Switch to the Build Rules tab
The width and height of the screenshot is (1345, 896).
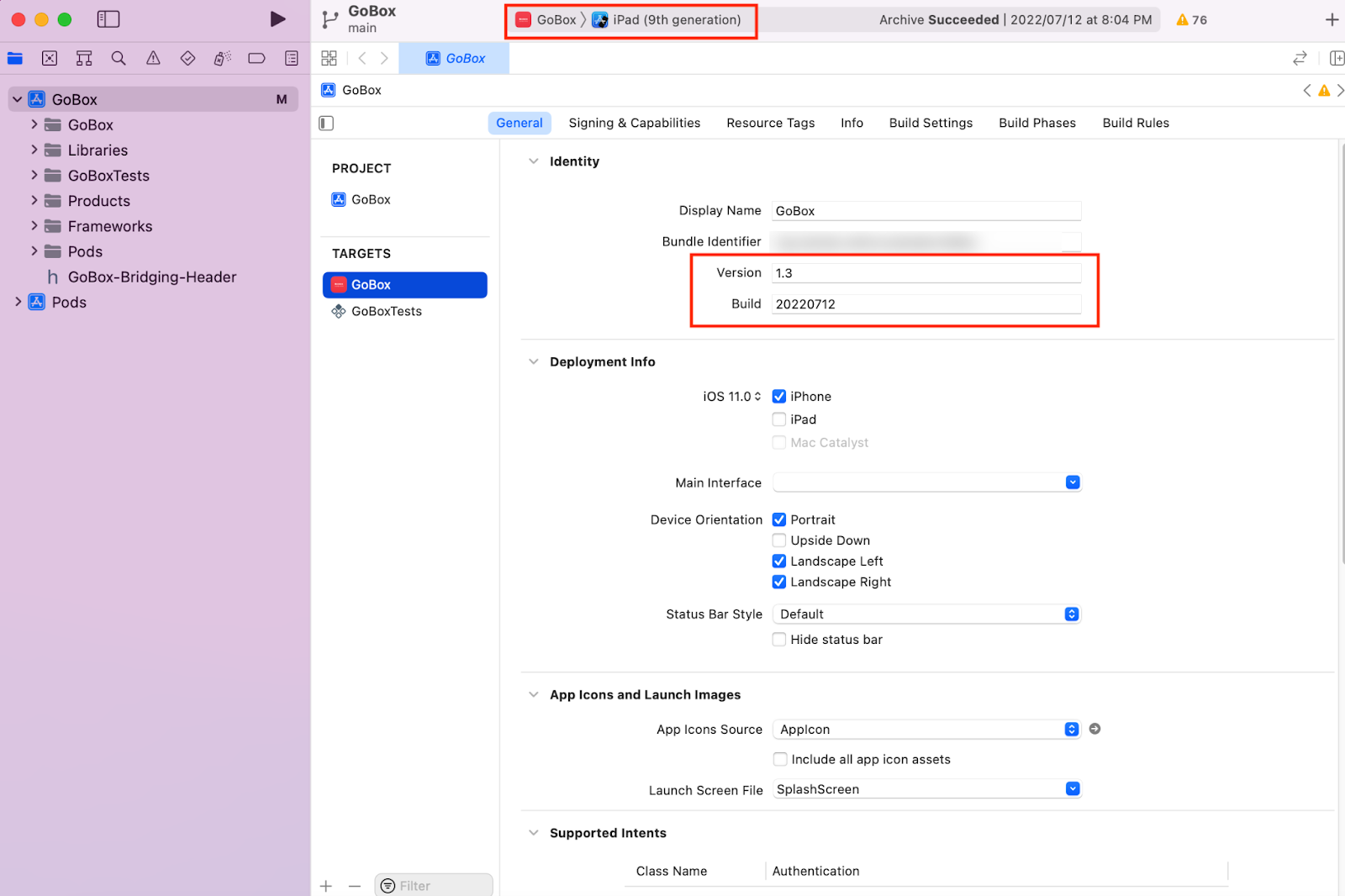(x=1136, y=123)
